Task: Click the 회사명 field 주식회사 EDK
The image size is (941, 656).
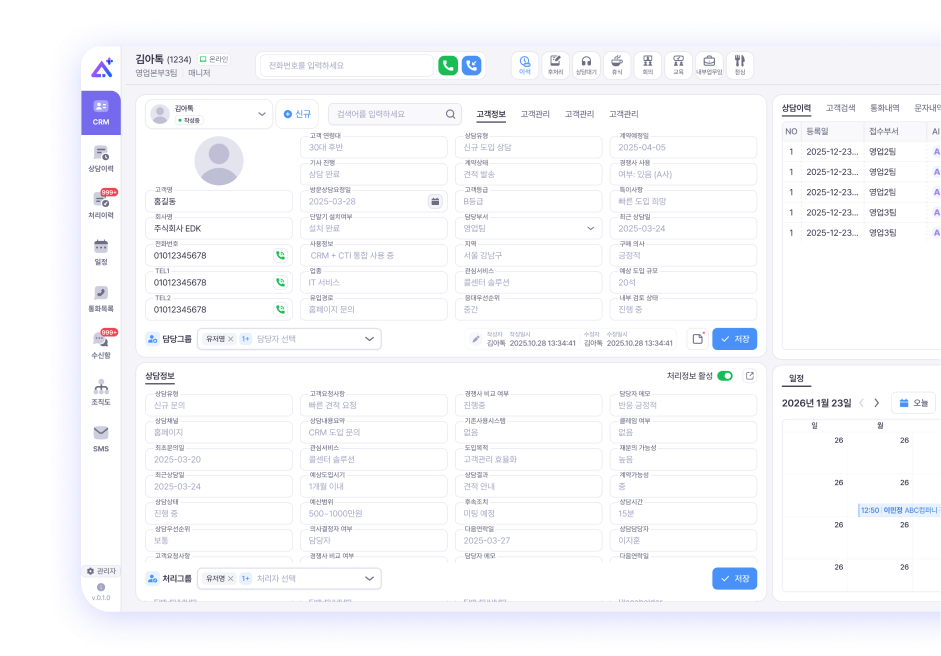Action: coord(218,228)
